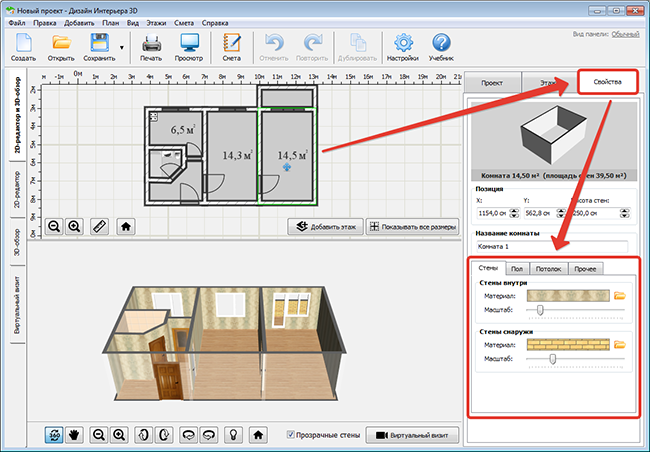The image size is (650, 452).
Task: Open Просмотр monitor preview icon
Action: pos(189,47)
